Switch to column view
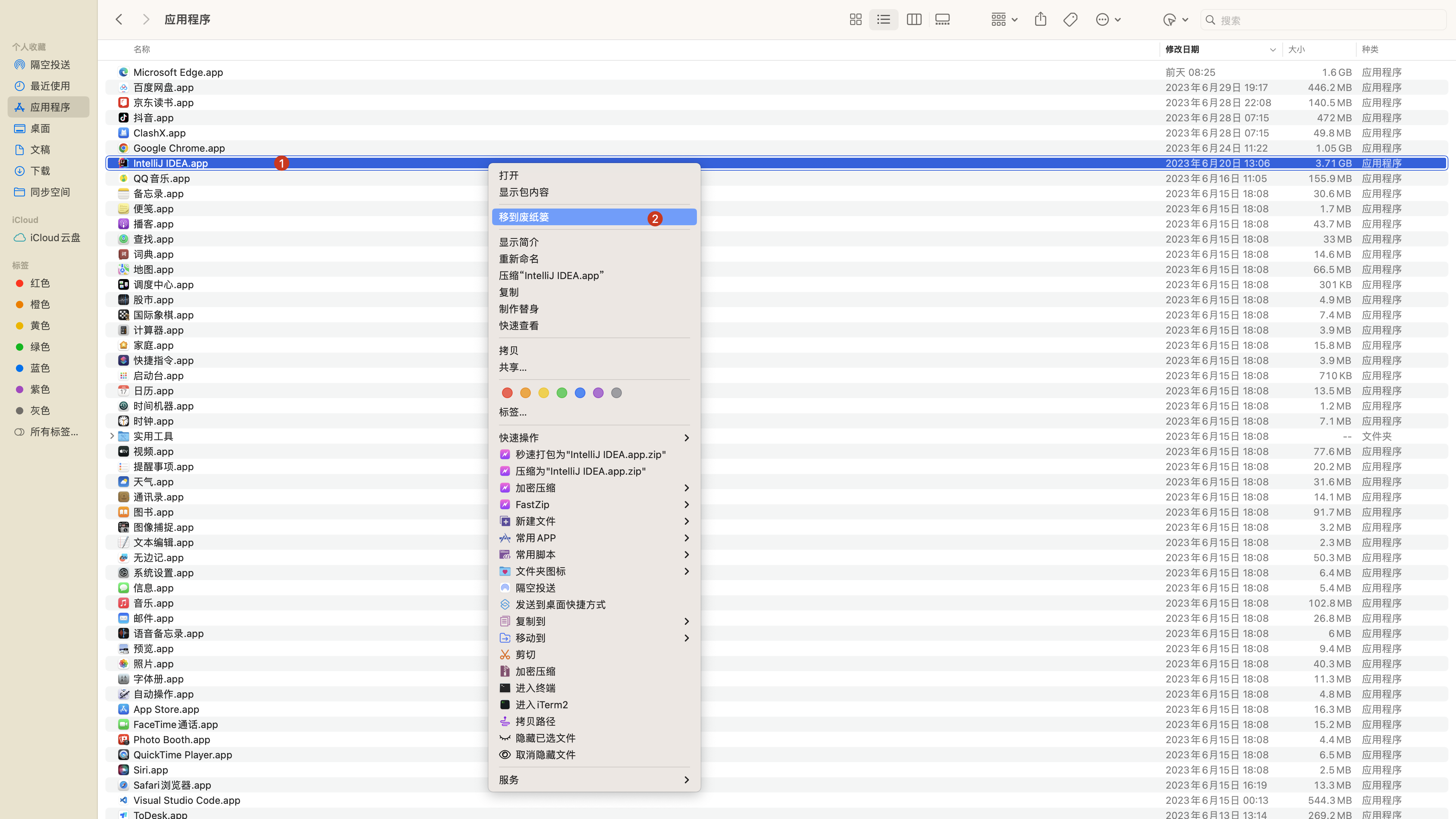This screenshot has width=1456, height=819. click(x=914, y=20)
